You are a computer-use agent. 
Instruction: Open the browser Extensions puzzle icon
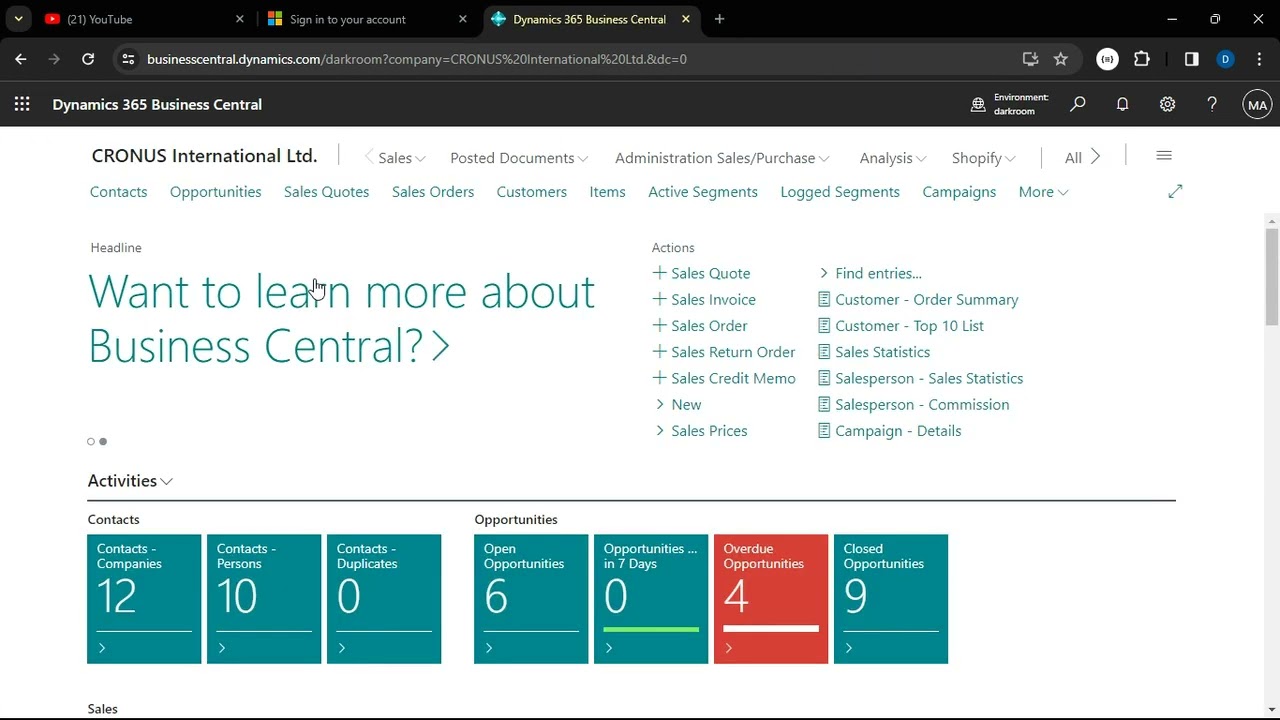click(1142, 59)
